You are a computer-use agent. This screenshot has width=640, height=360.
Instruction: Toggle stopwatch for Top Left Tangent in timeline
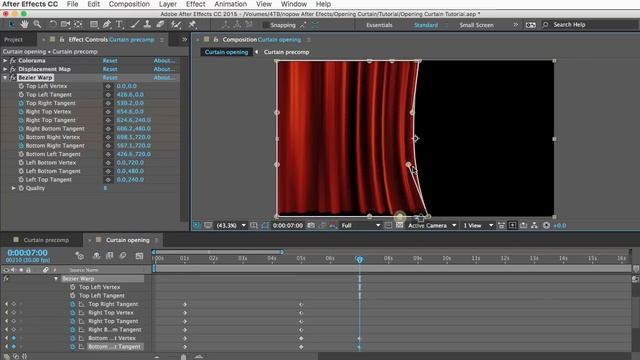tap(73, 296)
